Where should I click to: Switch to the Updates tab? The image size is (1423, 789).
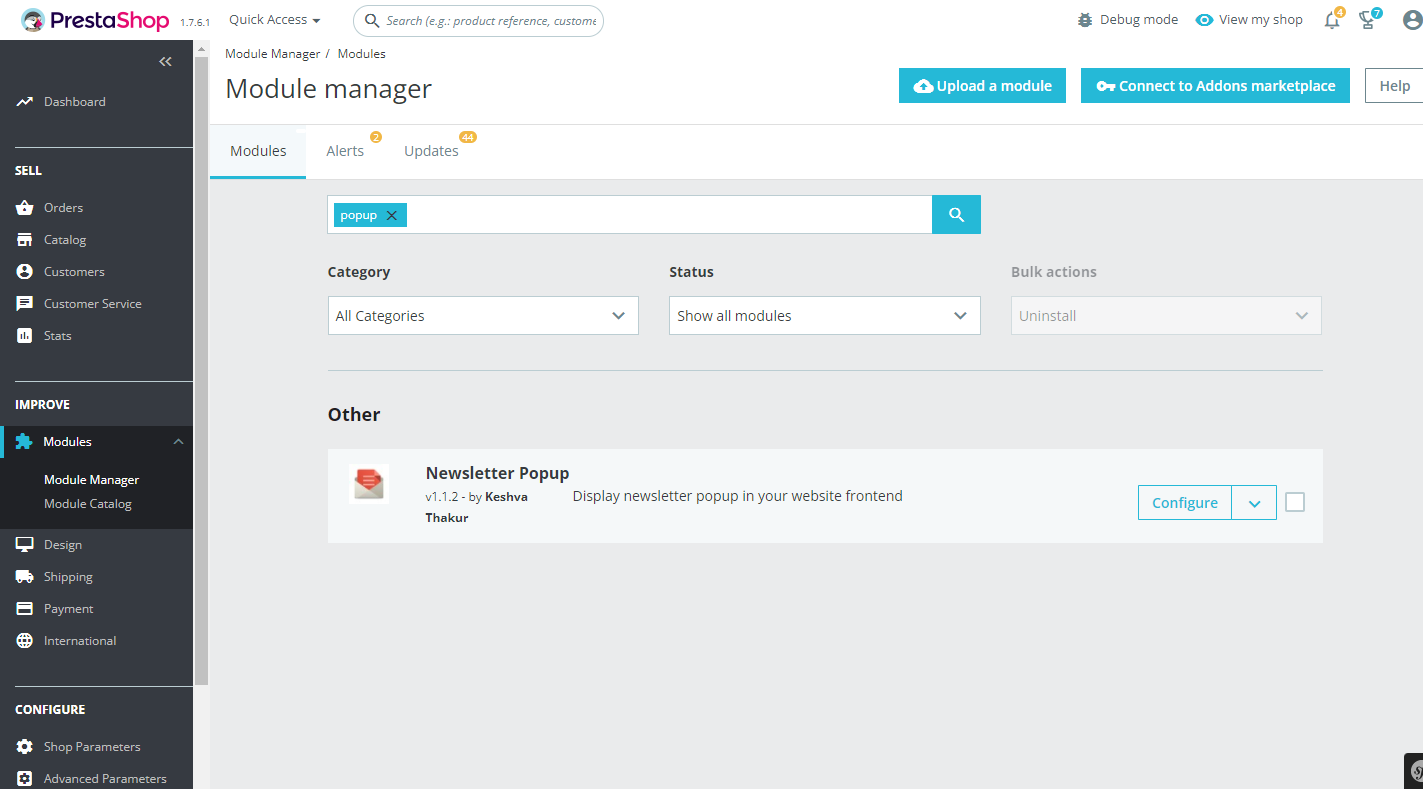click(x=432, y=151)
